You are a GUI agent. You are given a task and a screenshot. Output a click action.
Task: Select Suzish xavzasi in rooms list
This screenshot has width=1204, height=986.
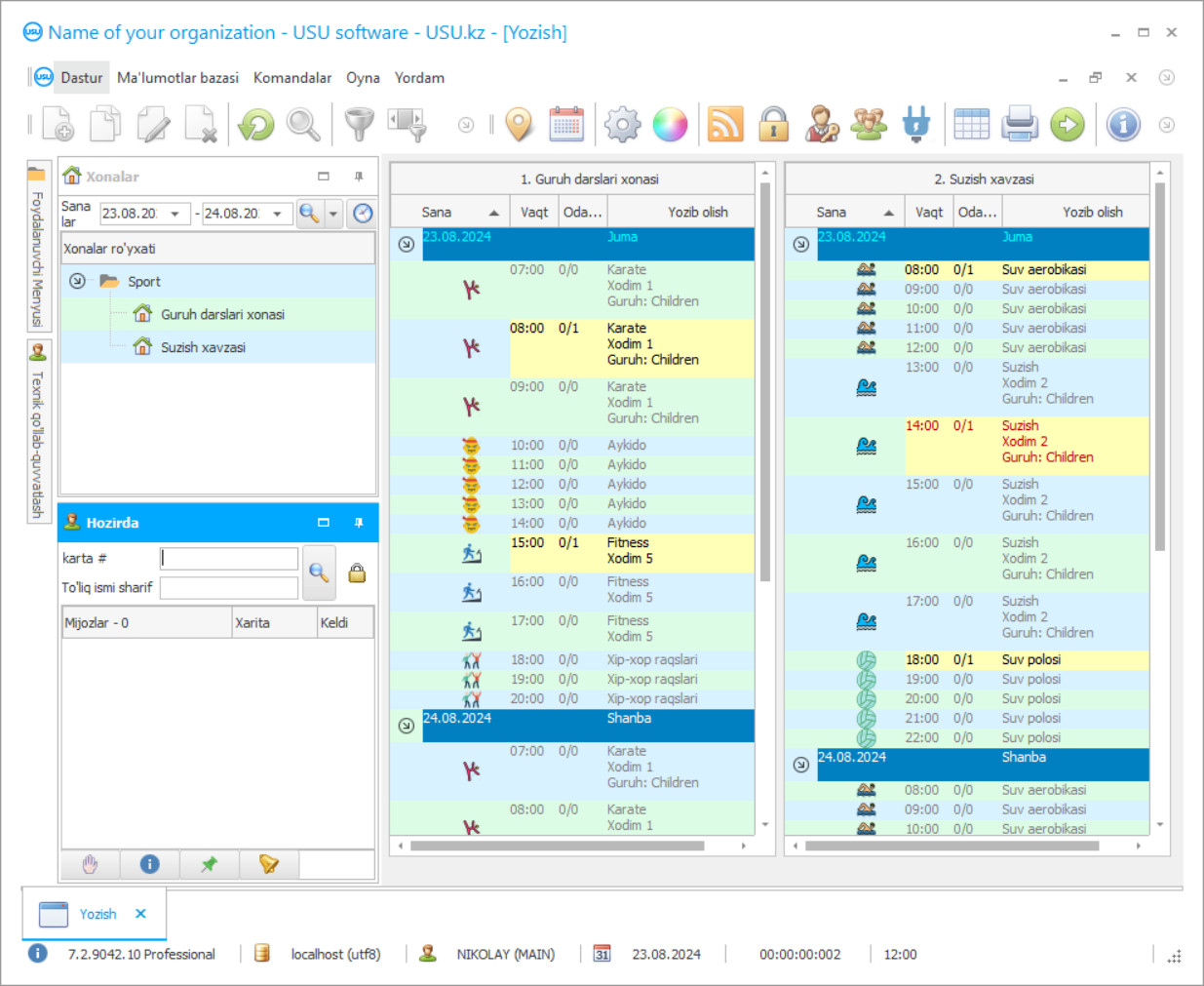(x=203, y=347)
